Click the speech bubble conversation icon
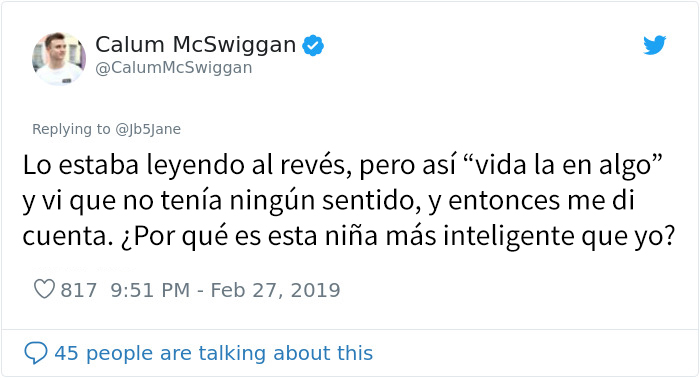This screenshot has height=378, width=700. [x=36, y=353]
